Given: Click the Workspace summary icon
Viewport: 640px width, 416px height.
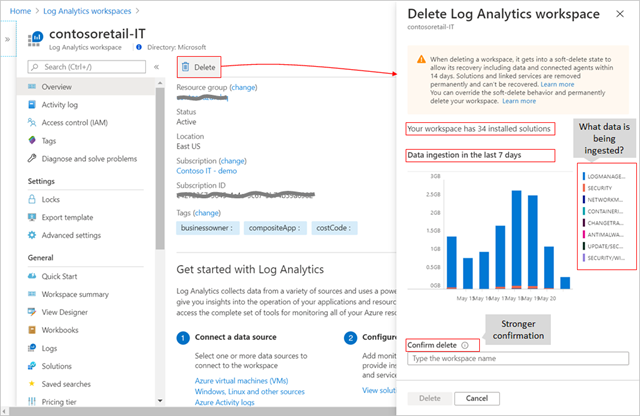Looking at the screenshot, I should pyautogui.click(x=32, y=294).
